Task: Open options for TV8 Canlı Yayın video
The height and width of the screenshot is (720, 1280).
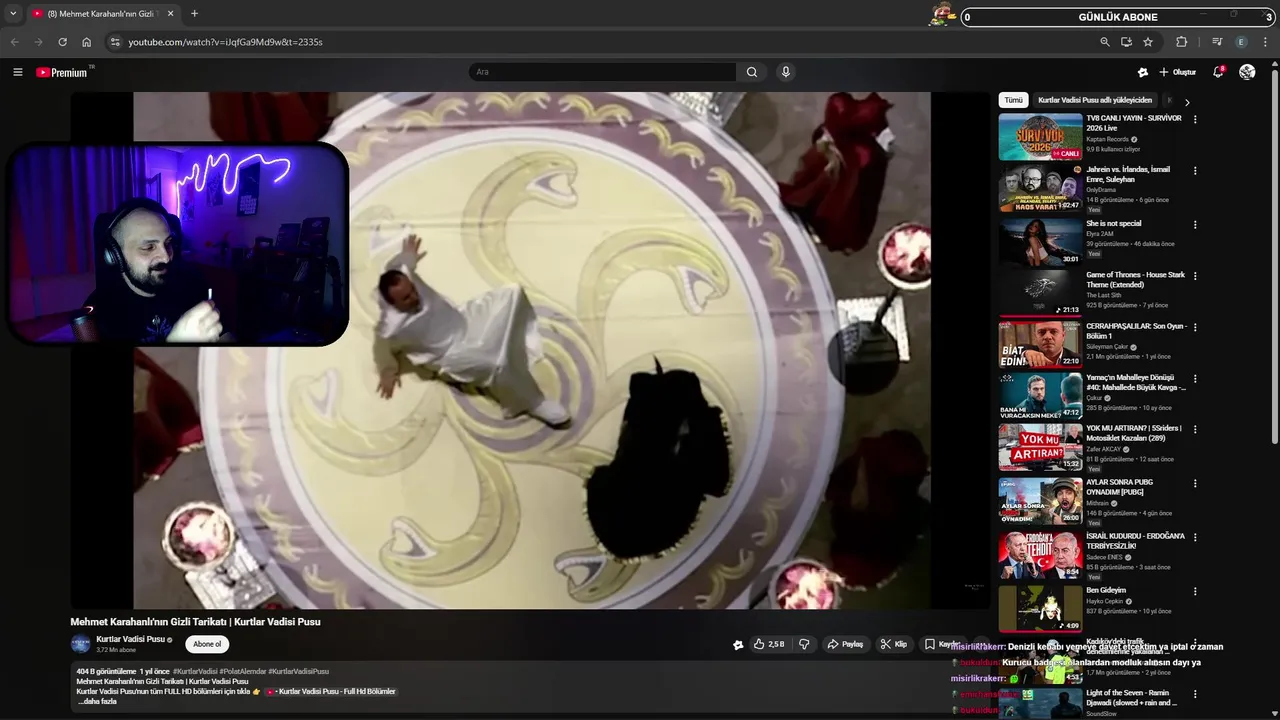Action: pyautogui.click(x=1195, y=119)
